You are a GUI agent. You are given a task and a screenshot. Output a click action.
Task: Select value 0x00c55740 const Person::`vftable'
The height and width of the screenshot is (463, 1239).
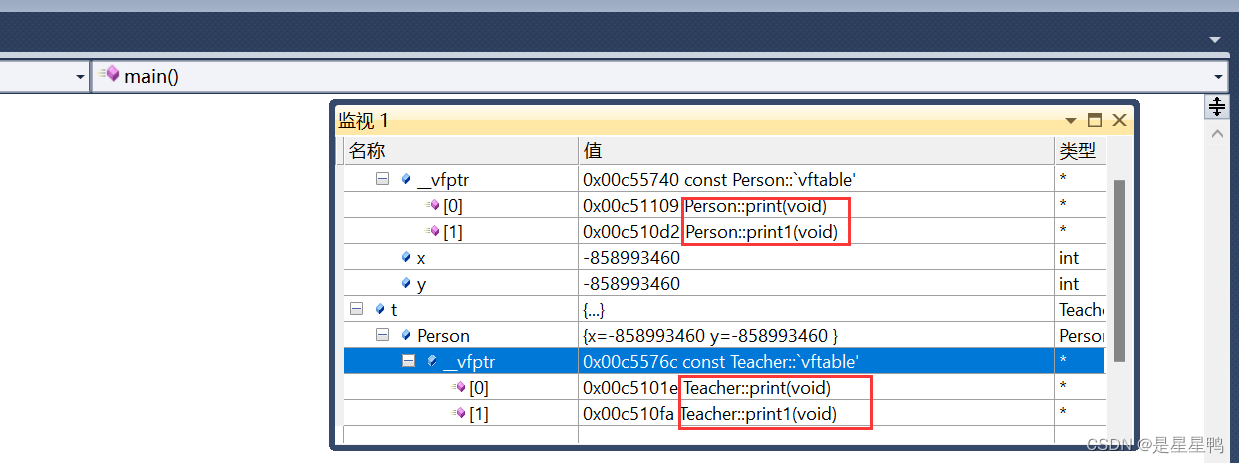pyautogui.click(x=720, y=180)
